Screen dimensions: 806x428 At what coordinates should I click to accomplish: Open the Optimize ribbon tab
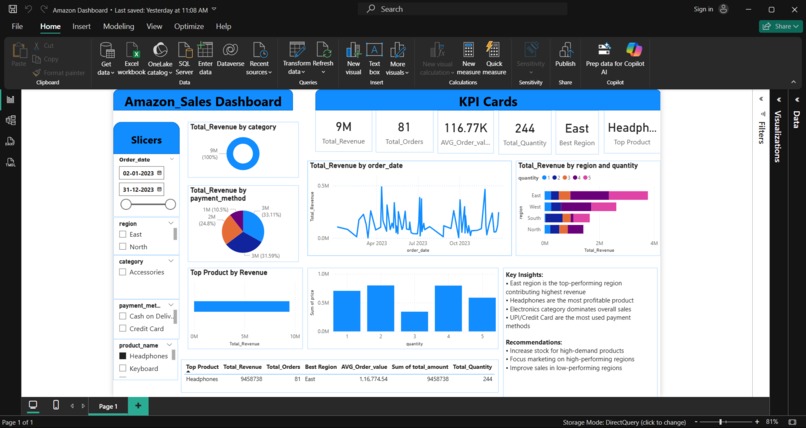[x=189, y=26]
